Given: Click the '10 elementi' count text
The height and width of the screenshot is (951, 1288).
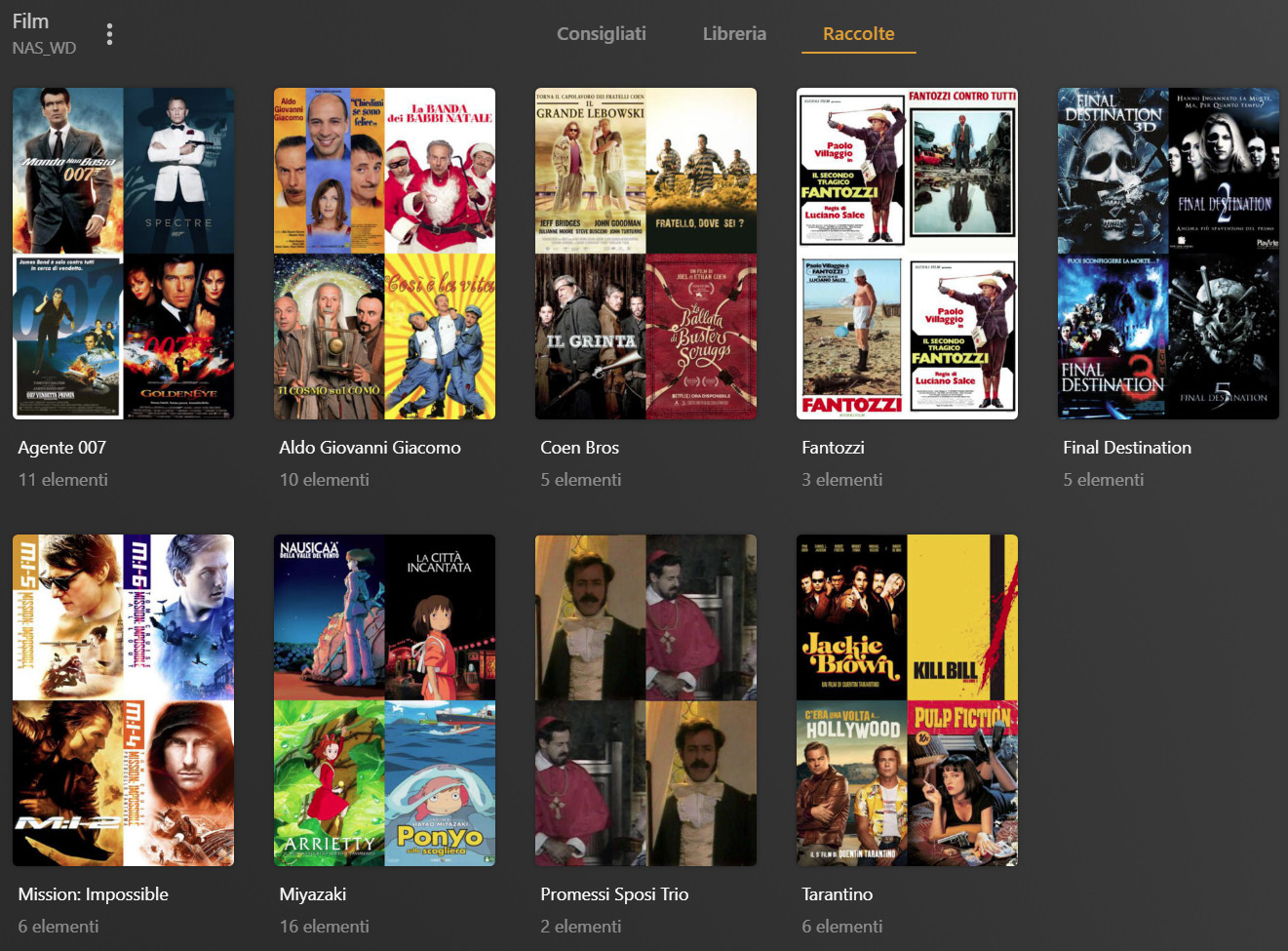Looking at the screenshot, I should [x=324, y=480].
